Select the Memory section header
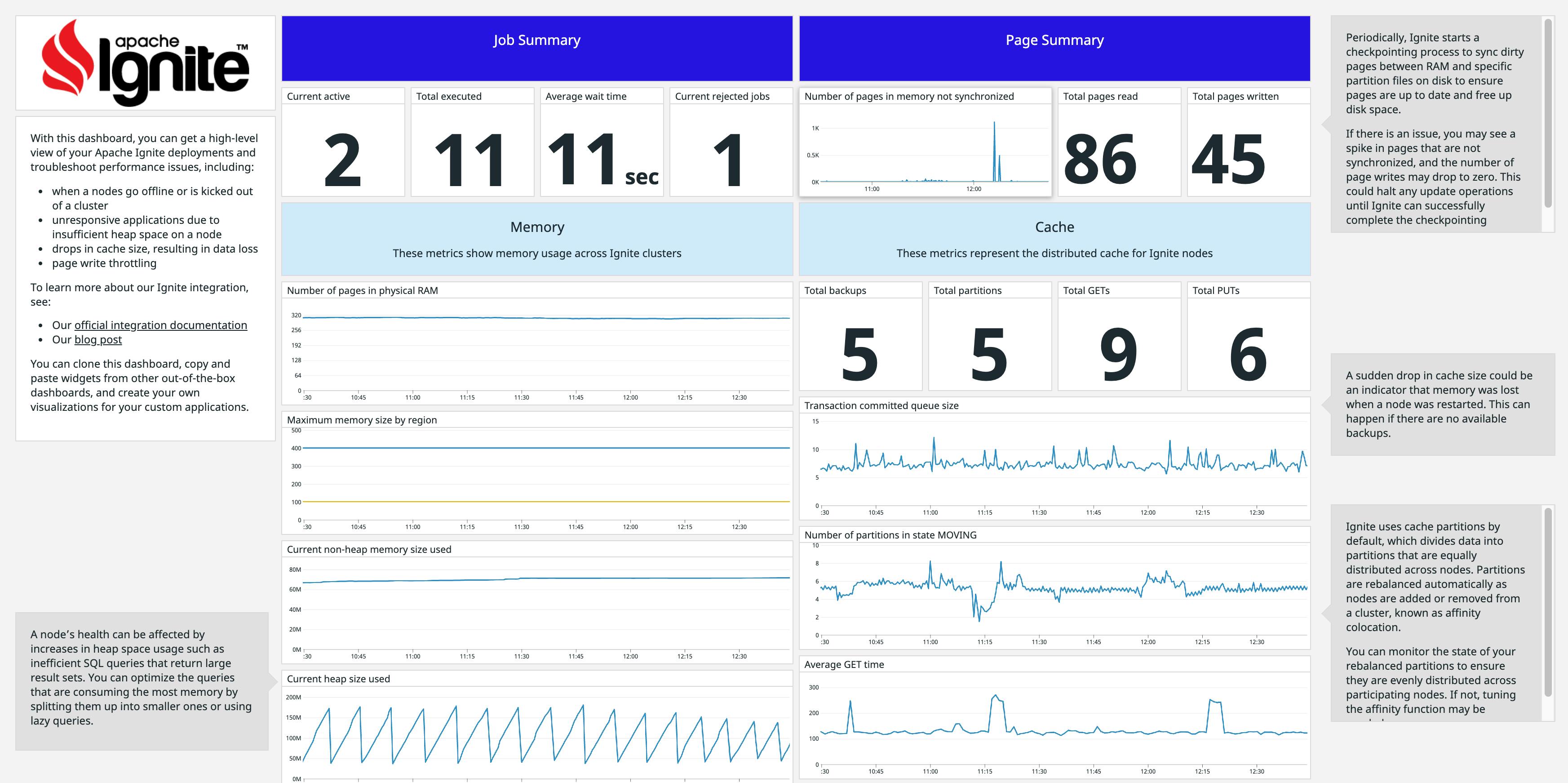Viewport: 1568px width, 783px height. click(x=536, y=227)
